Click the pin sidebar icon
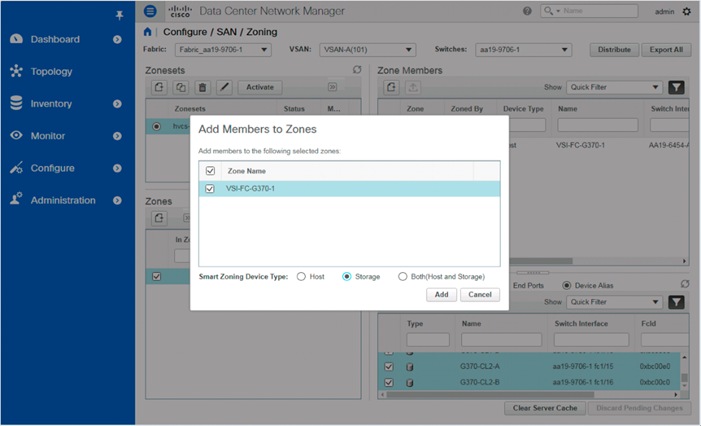Screen dimensions: 701x426 [119, 16]
